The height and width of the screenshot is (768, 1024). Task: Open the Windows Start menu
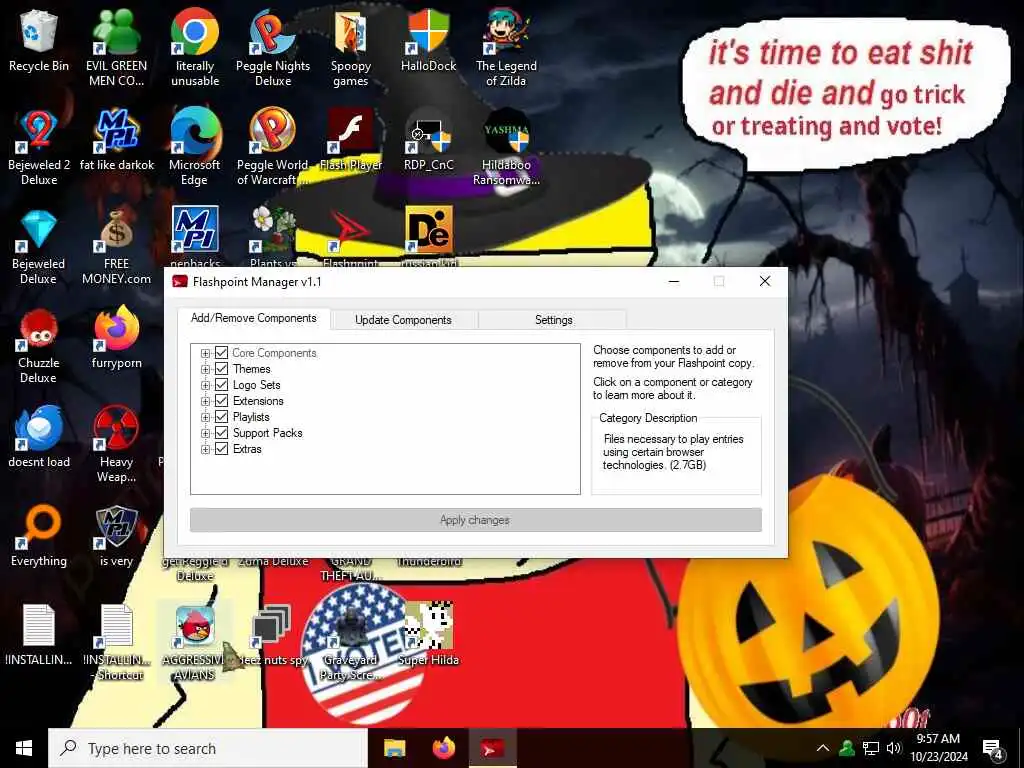pos(24,748)
